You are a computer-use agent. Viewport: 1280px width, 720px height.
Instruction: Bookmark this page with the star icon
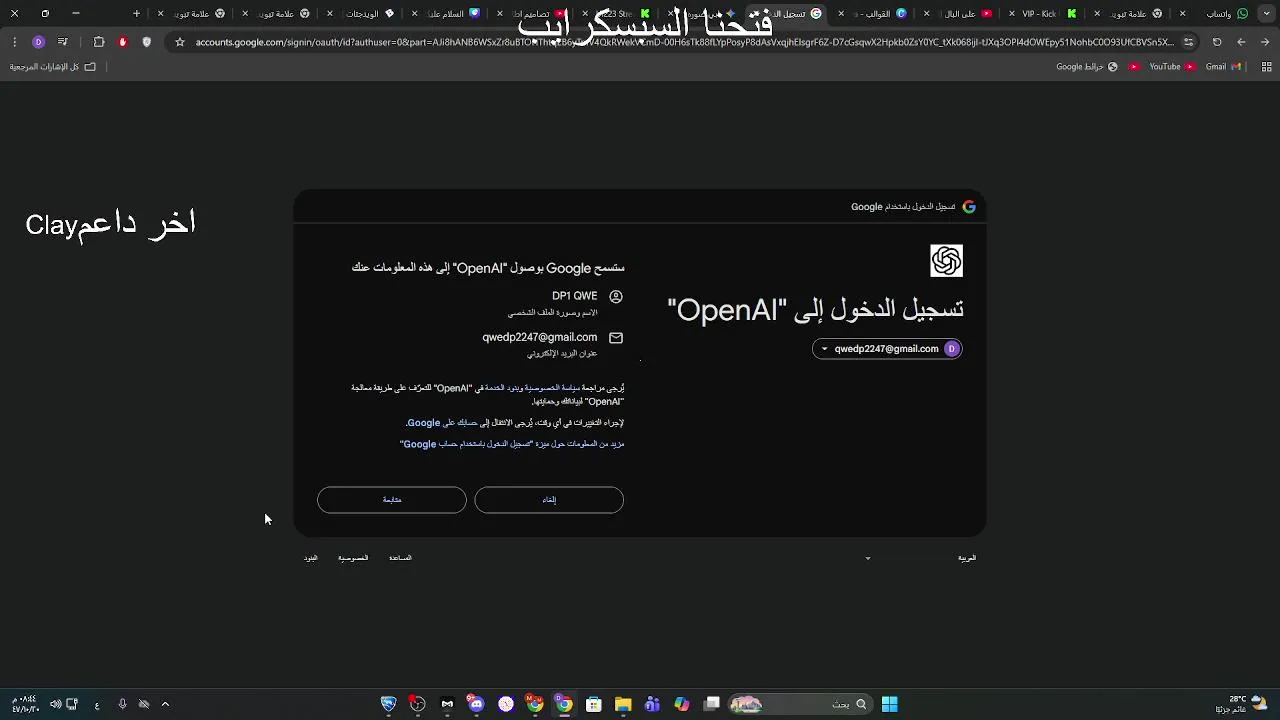(180, 42)
